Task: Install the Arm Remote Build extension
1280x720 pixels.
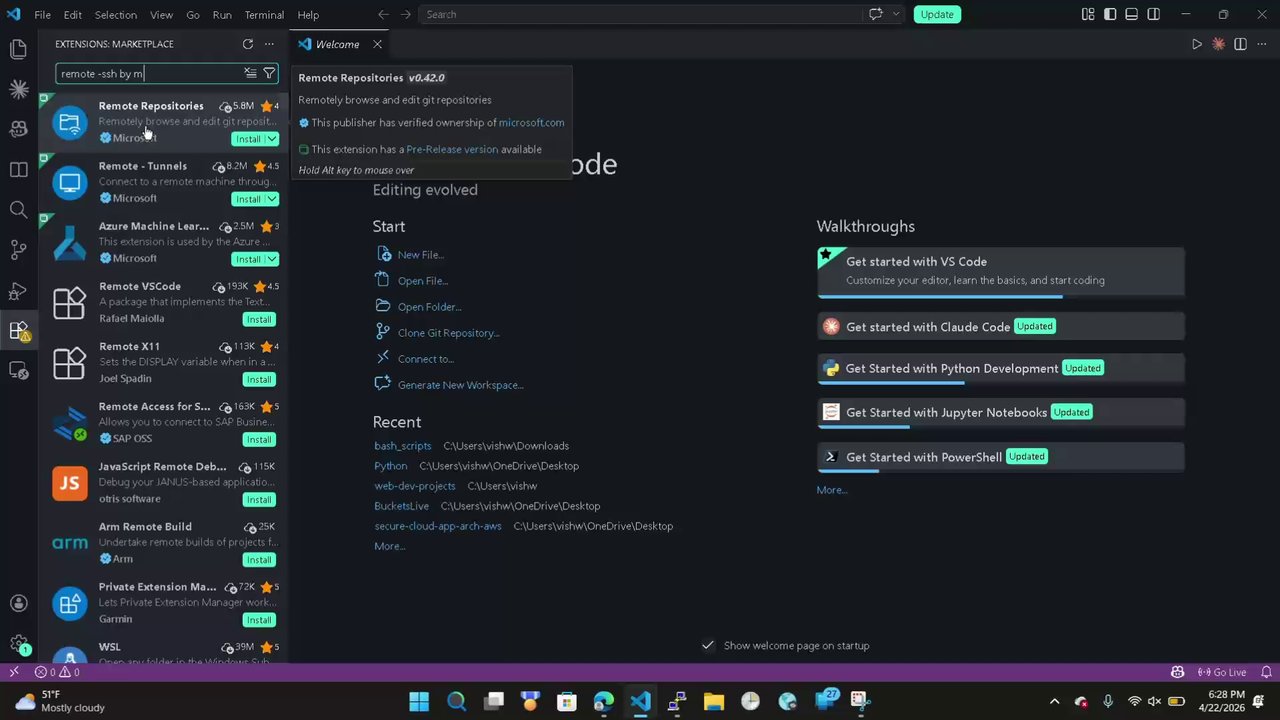Action: point(259,559)
